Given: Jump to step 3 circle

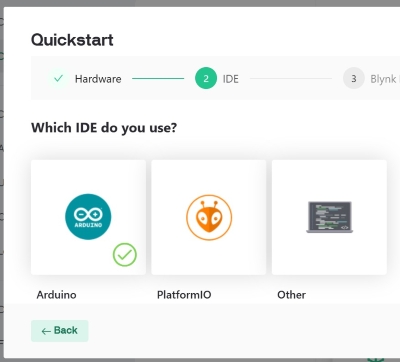Looking at the screenshot, I should click(354, 78).
